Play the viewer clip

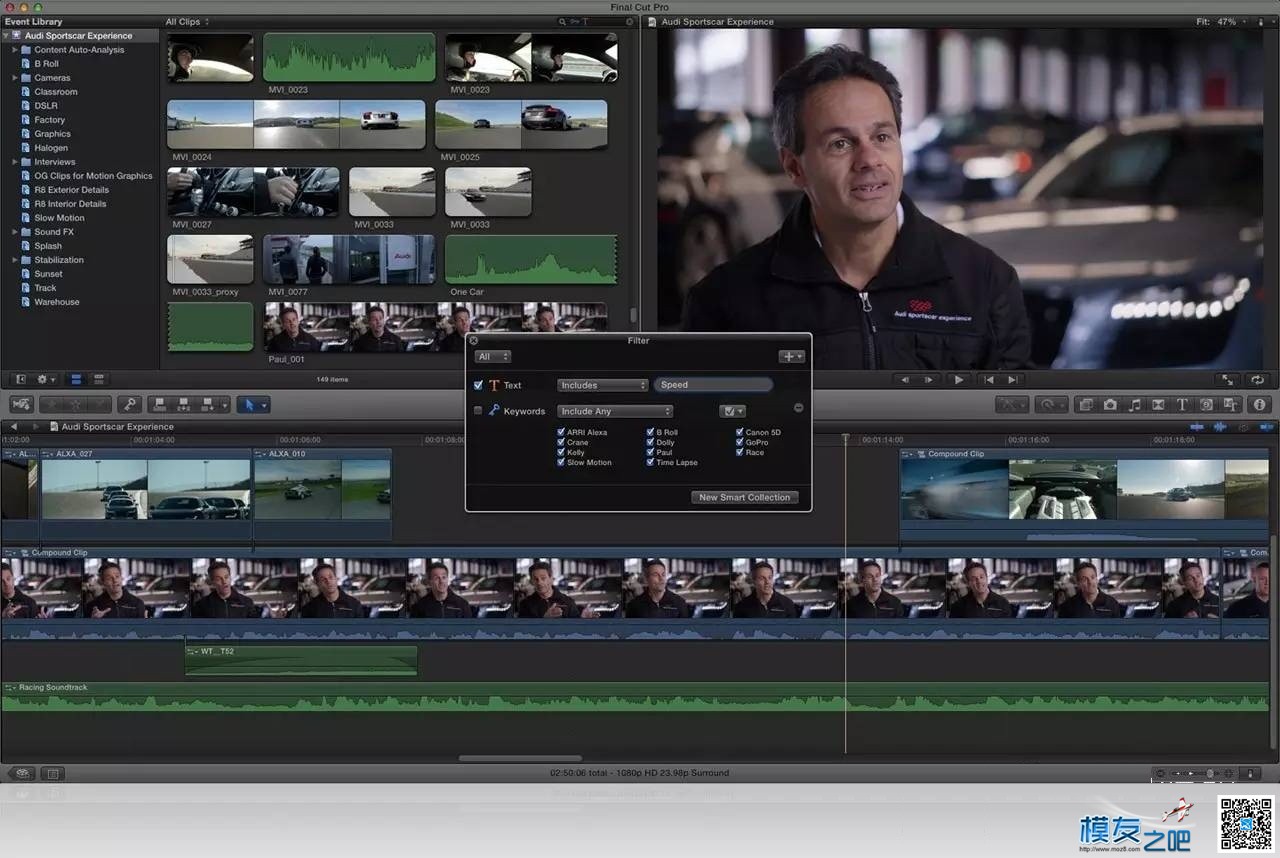[959, 380]
